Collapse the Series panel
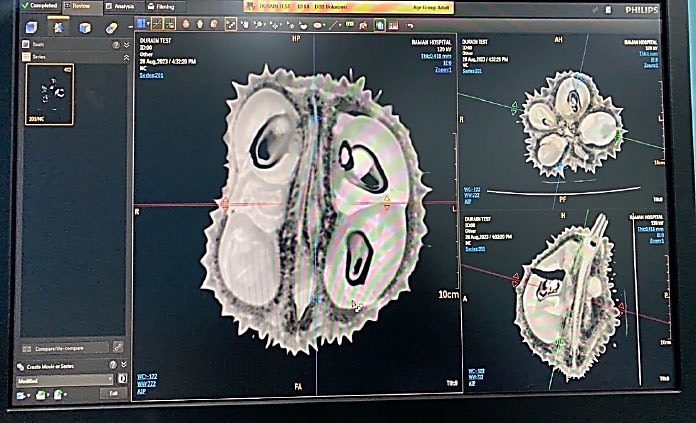Viewport: 696px width, 423px height. click(126, 57)
